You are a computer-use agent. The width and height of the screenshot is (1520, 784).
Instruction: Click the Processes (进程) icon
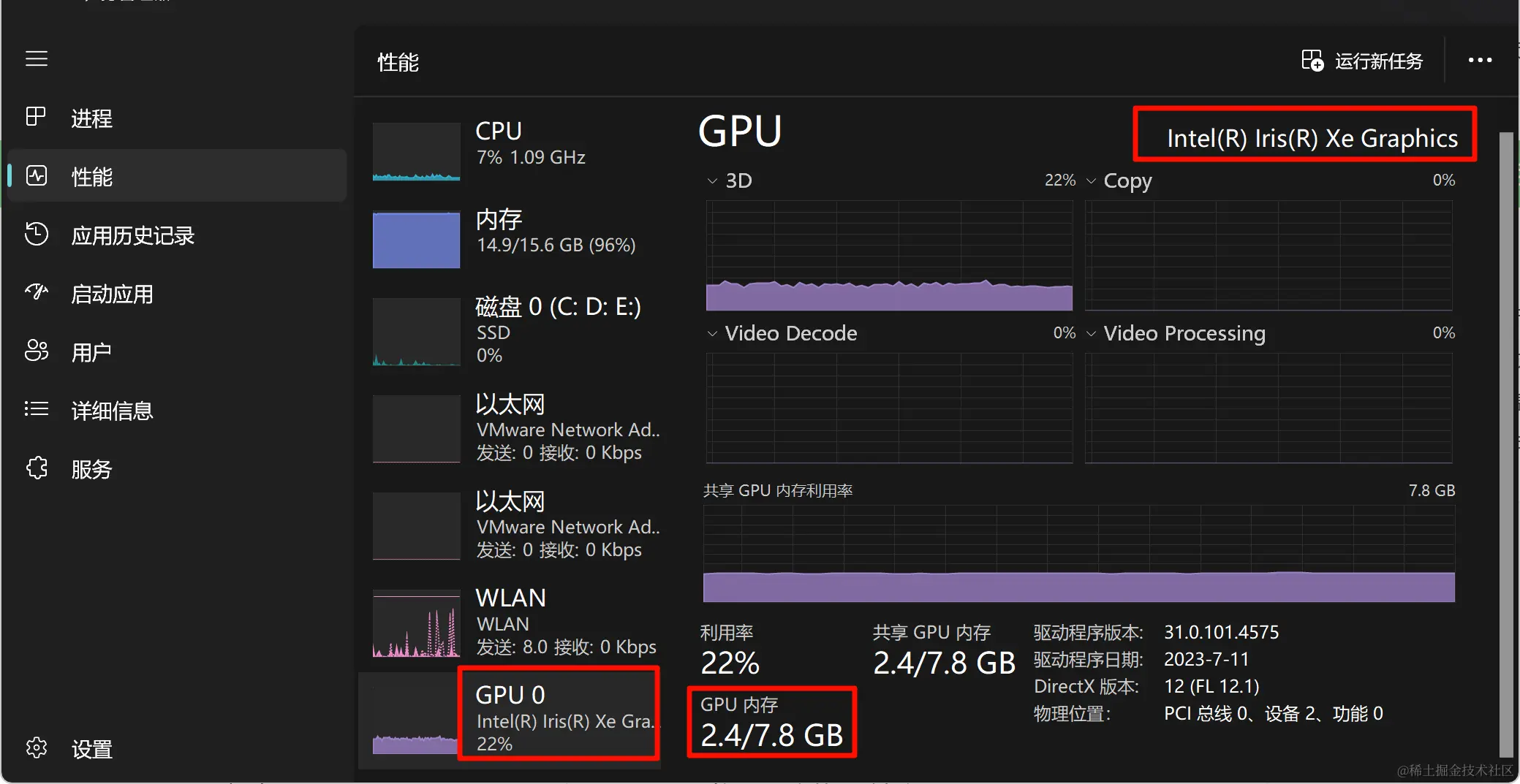pos(36,117)
